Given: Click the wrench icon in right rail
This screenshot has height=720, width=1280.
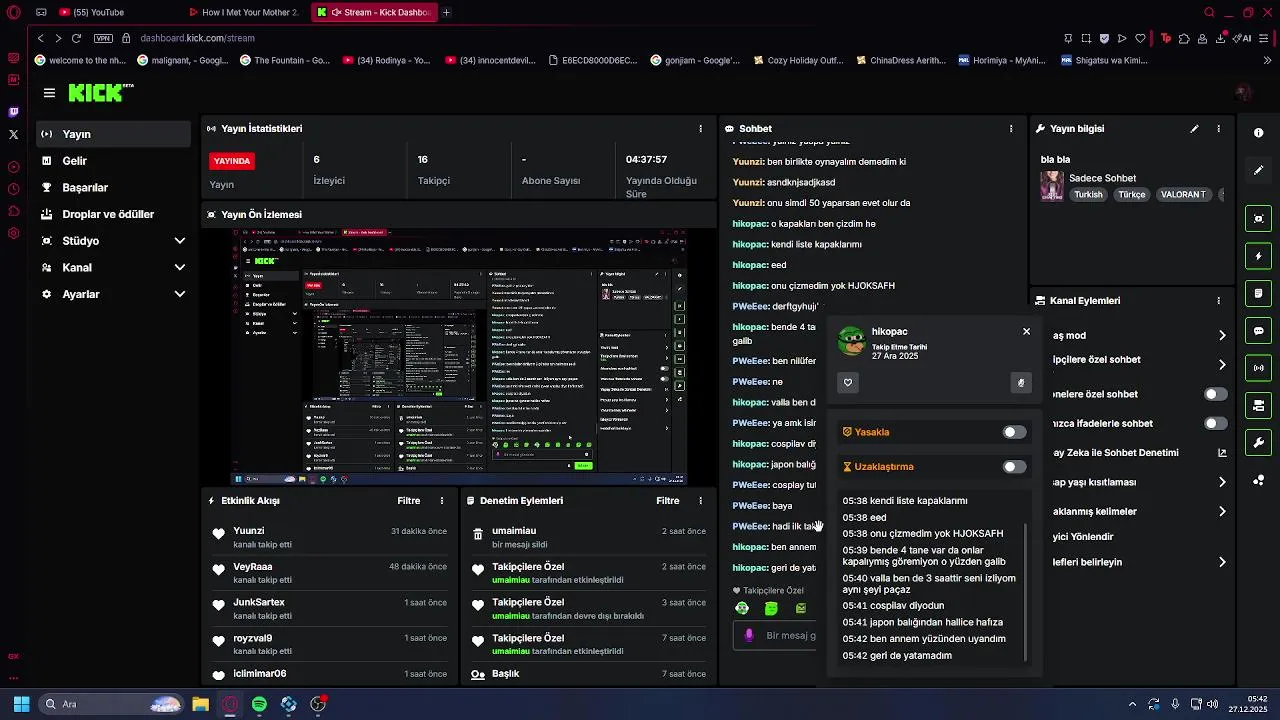Looking at the screenshot, I should point(1258,443).
